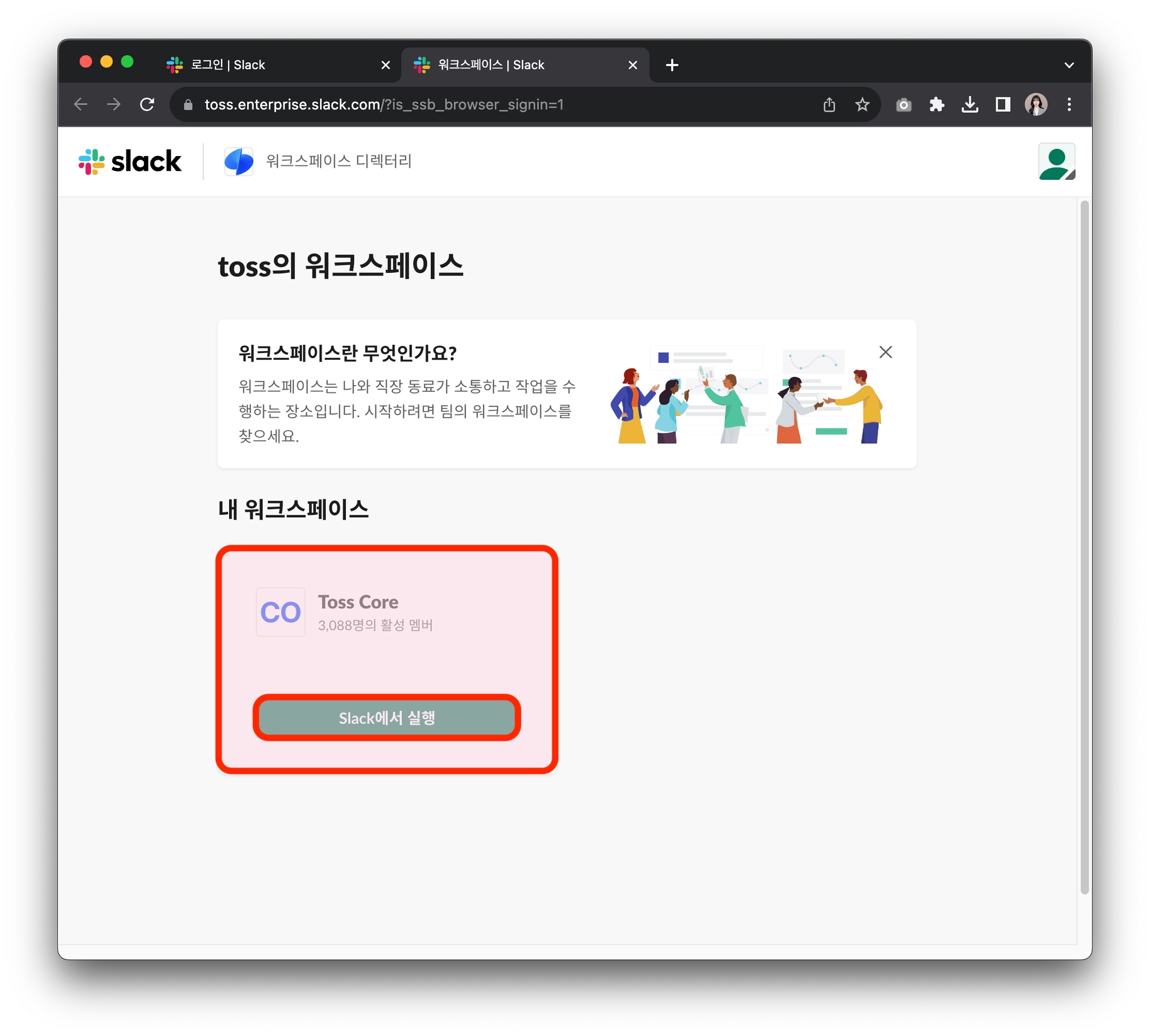
Task: Click the Slack logo in header
Action: [130, 162]
